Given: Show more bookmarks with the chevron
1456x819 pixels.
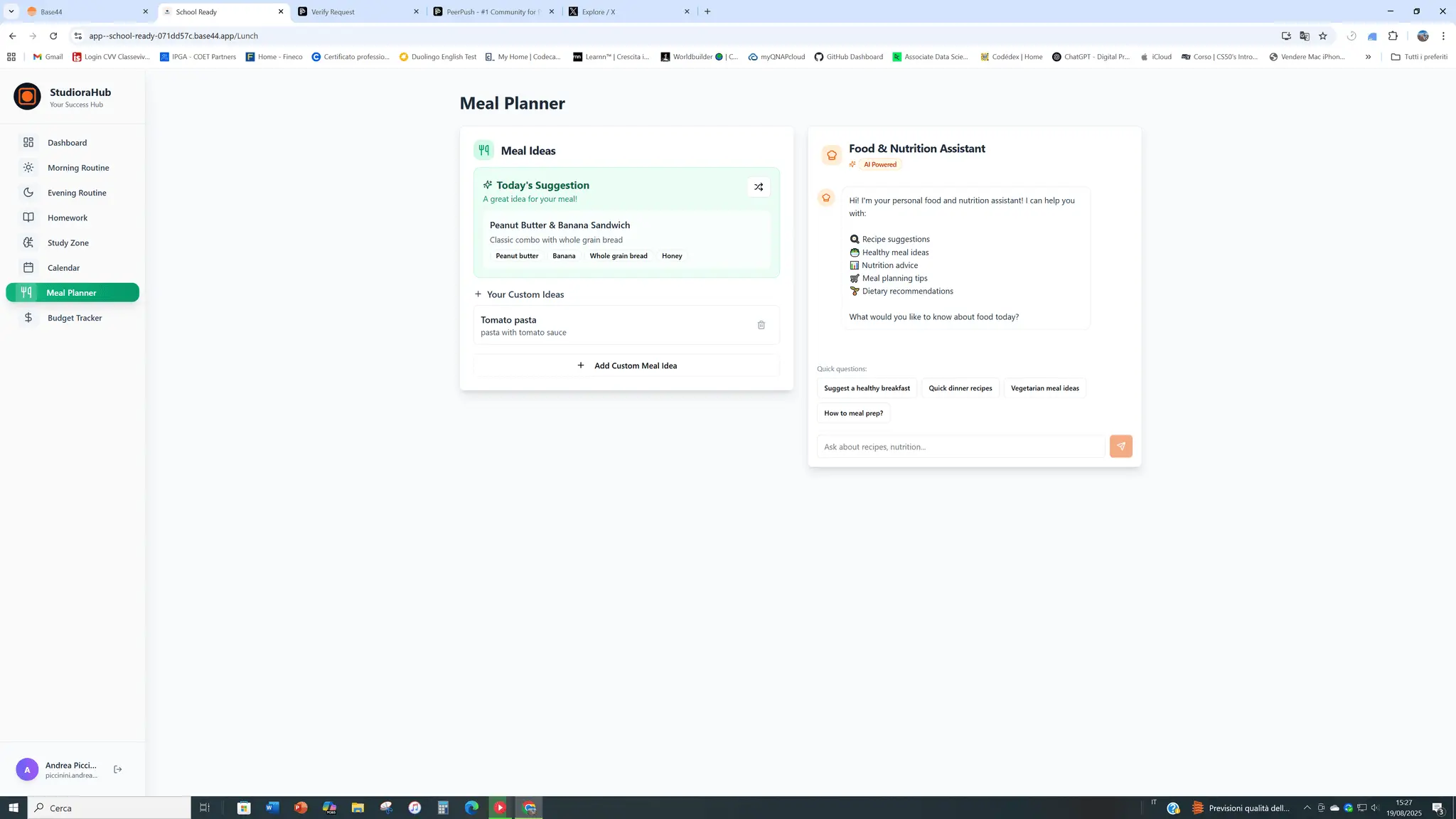Looking at the screenshot, I should coord(1368,57).
